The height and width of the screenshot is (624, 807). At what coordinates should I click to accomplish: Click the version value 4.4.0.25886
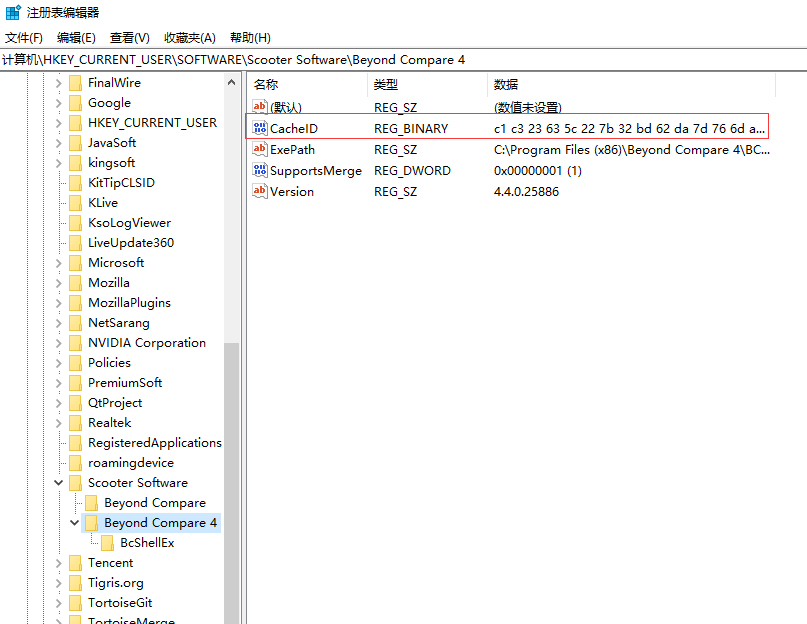[526, 192]
